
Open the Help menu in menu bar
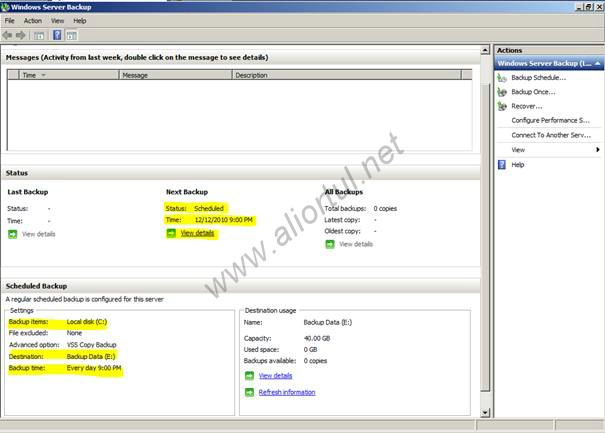(x=80, y=21)
